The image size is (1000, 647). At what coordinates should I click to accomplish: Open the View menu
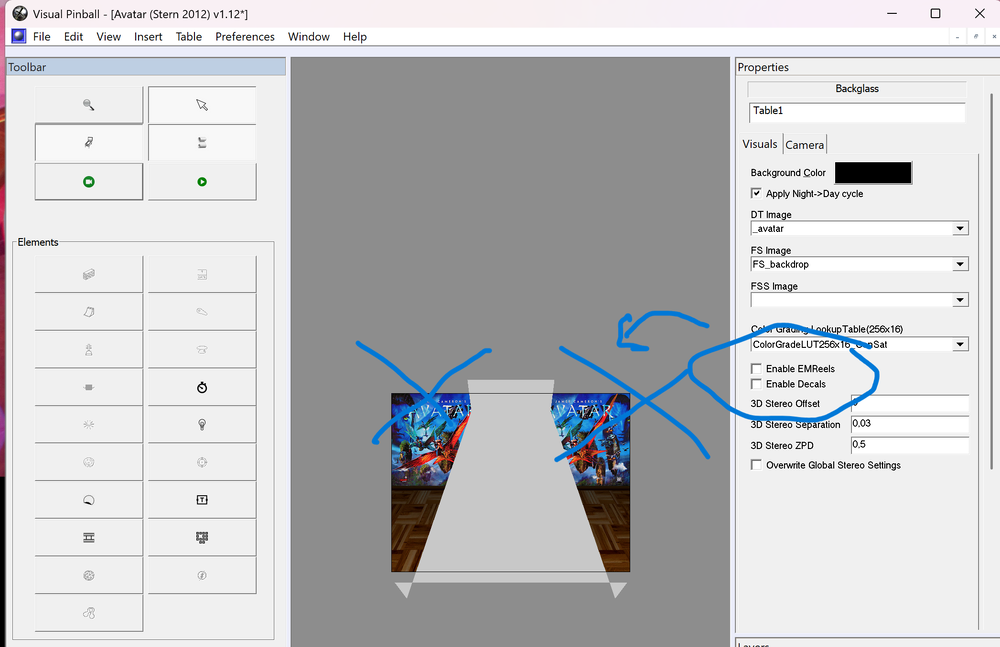(108, 37)
